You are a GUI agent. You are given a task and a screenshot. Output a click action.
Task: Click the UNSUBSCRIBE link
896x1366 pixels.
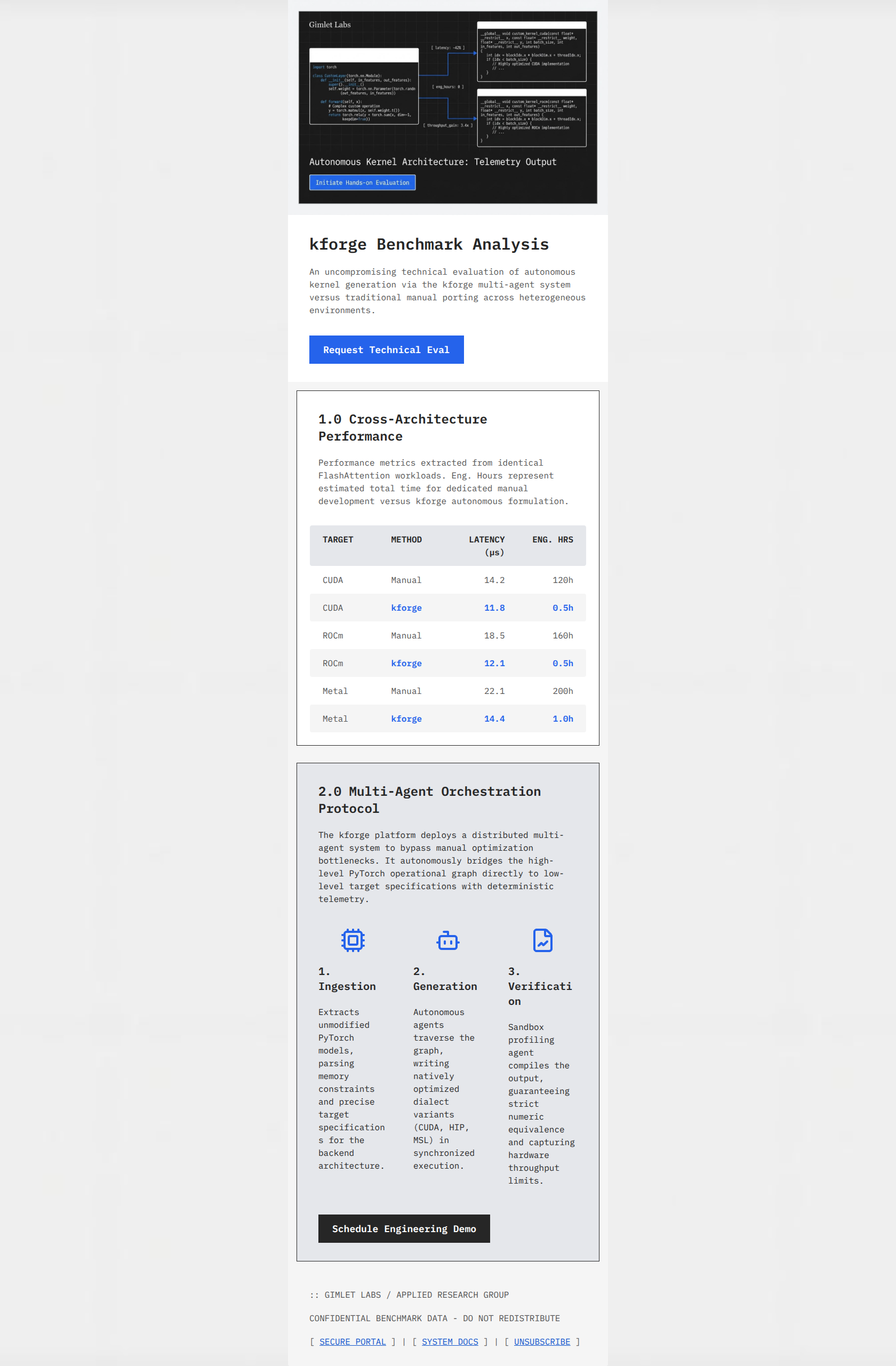(x=542, y=1341)
